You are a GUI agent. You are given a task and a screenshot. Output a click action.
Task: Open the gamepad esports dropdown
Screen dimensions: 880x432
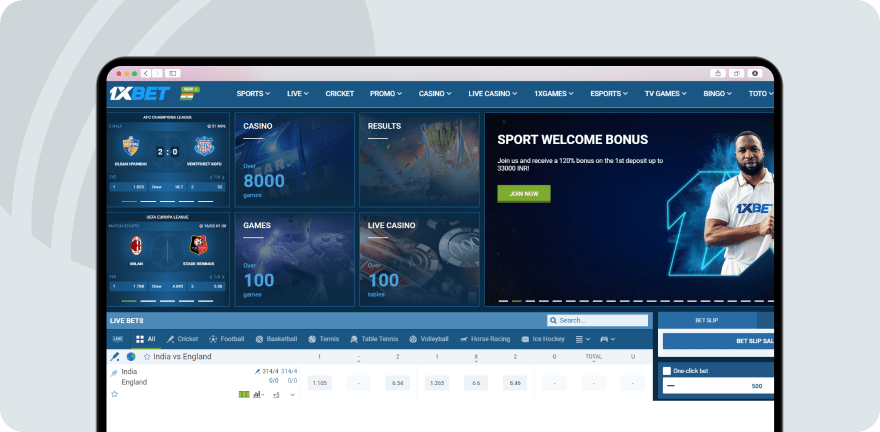607,339
